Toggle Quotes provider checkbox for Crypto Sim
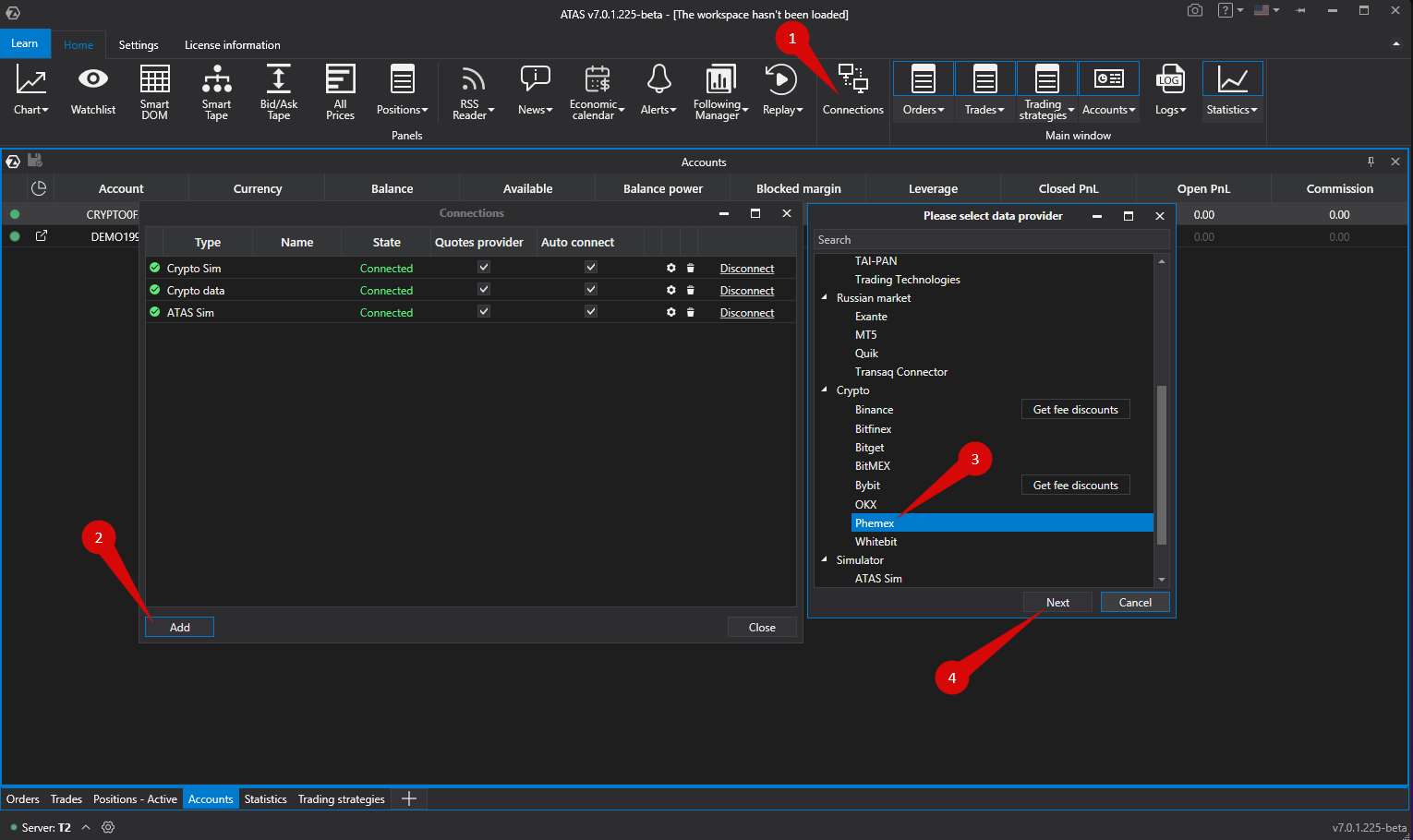 [483, 267]
